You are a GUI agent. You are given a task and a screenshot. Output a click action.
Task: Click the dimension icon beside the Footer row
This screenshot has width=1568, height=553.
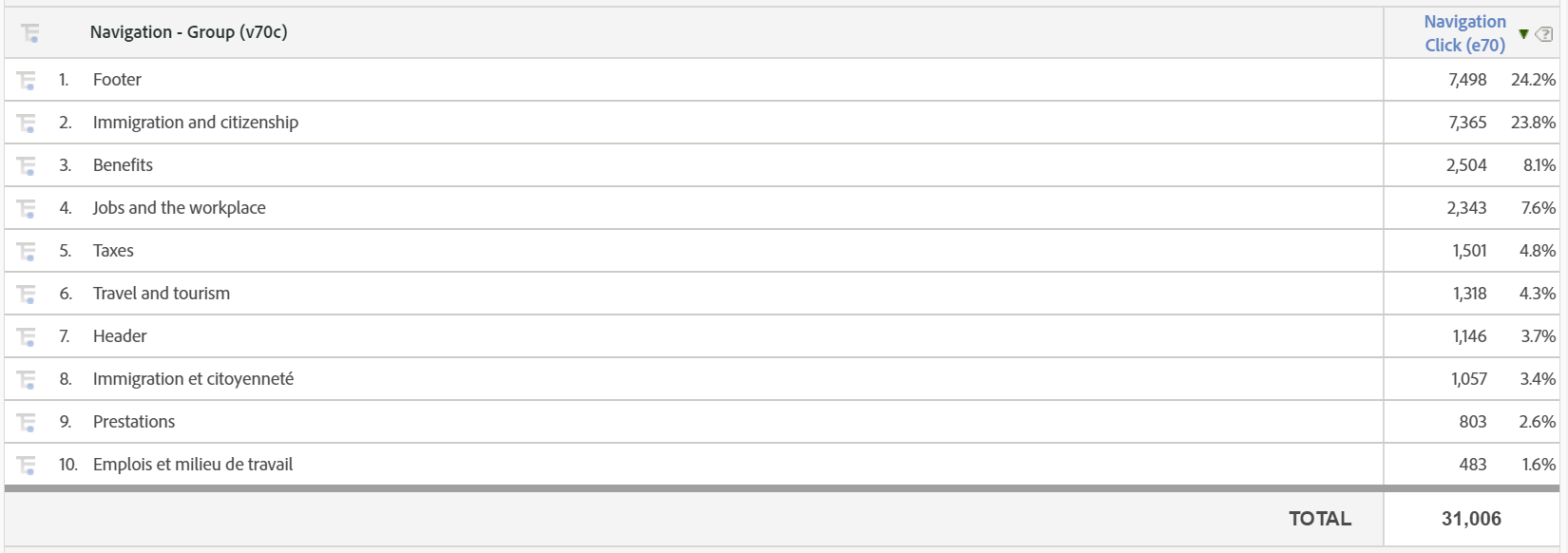click(x=29, y=80)
